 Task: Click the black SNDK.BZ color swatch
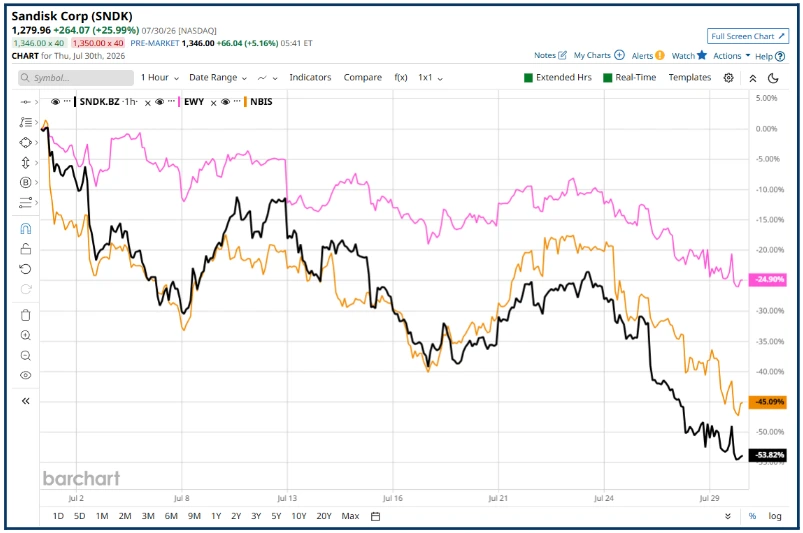[x=75, y=101]
